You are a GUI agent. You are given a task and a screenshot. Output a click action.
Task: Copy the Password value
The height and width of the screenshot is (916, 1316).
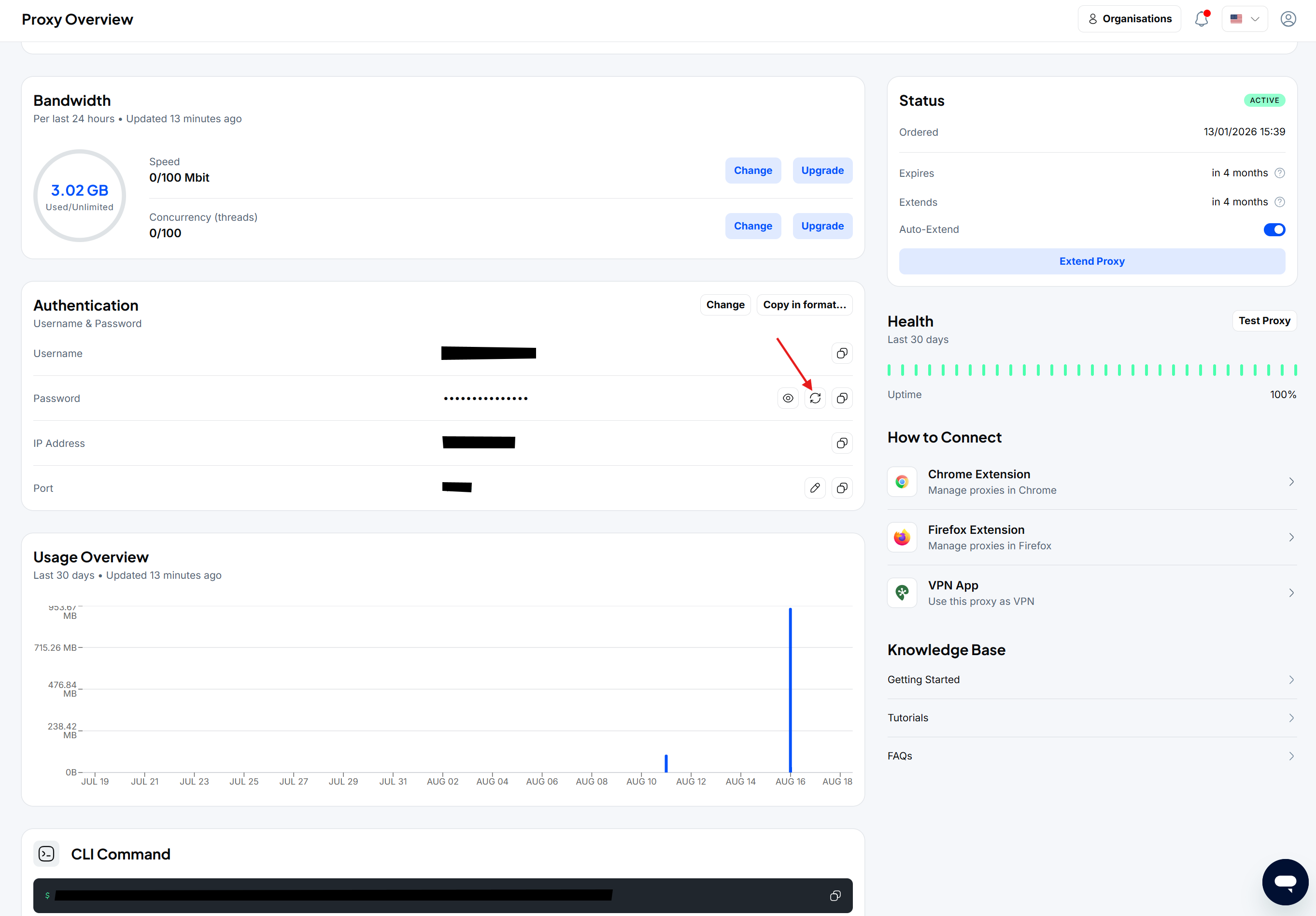click(x=841, y=398)
